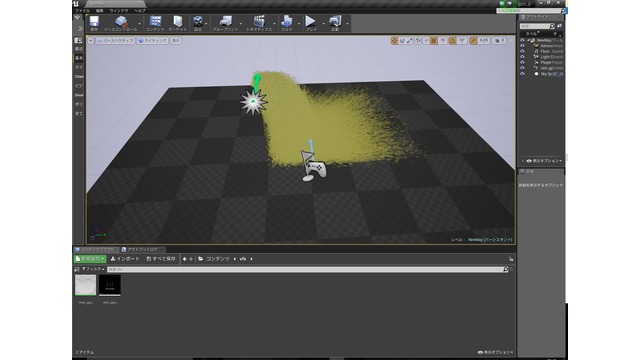Screen dimensions: 640x360
Task: Open the Edit (編集) menu
Action: [x=100, y=11]
